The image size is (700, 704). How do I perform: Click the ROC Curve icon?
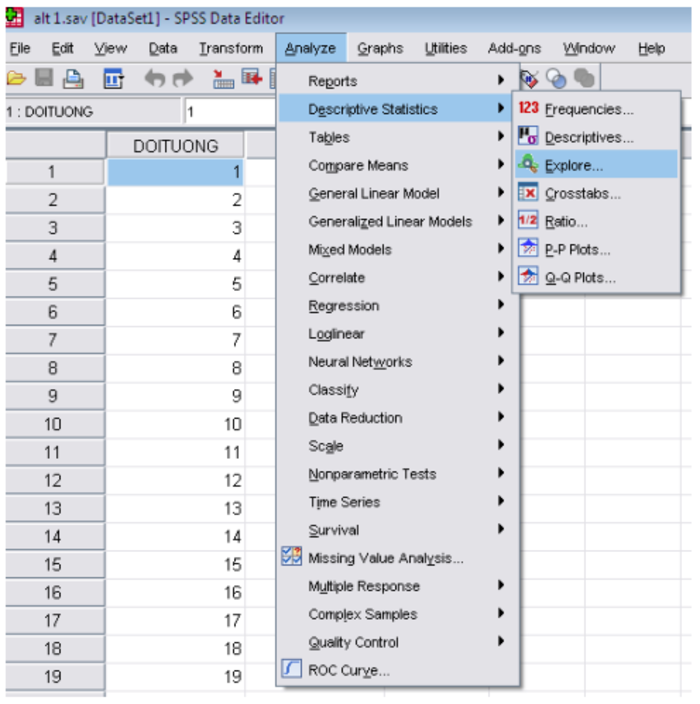[292, 669]
